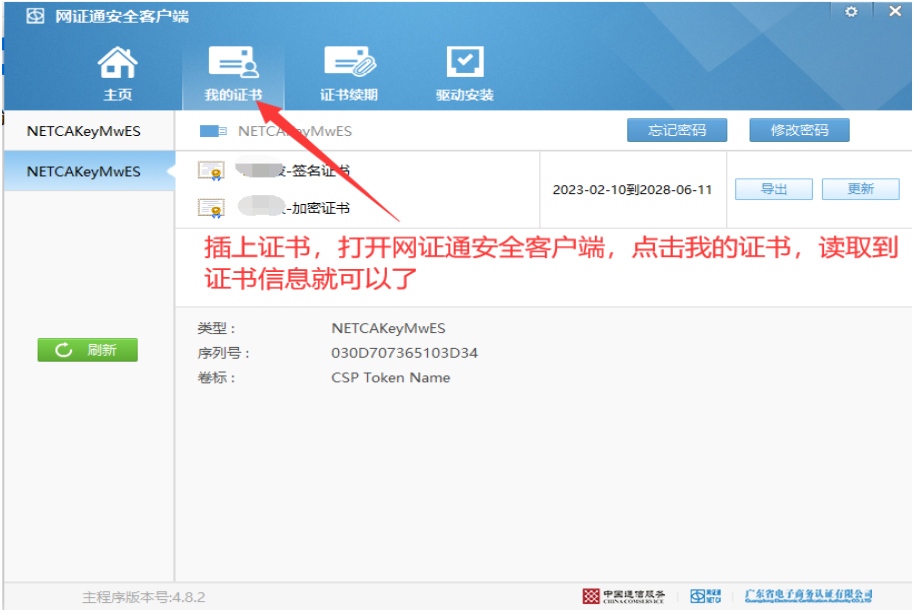Click the blue device icon beside NETCAKeyMwES header
The image size is (914, 614).
[x=214, y=131]
